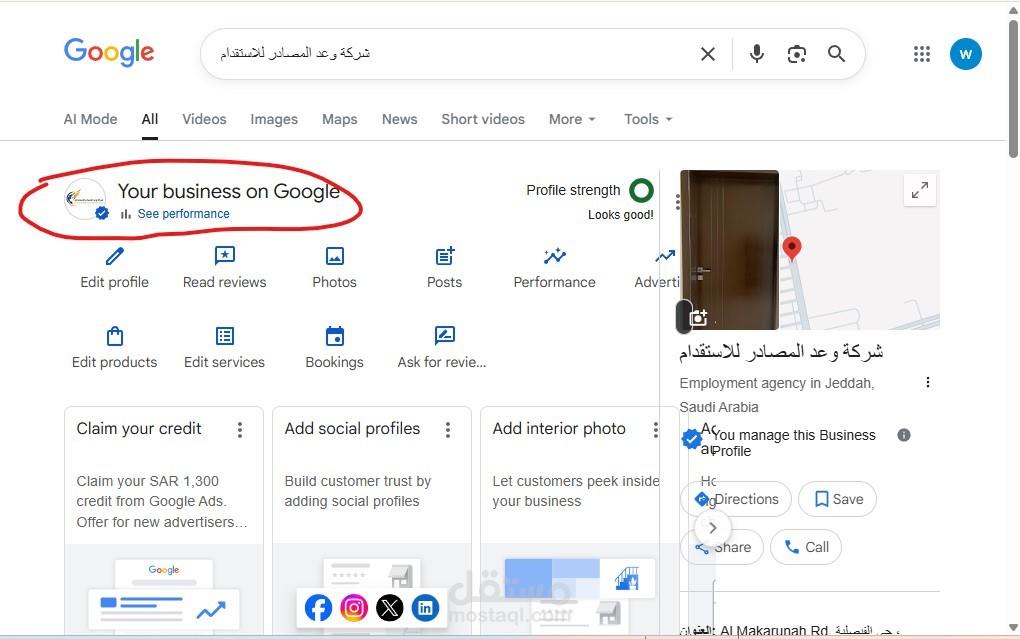Image resolution: width=1020 pixels, height=639 pixels.
Task: Open Claim your credit card options menu
Action: tap(240, 429)
